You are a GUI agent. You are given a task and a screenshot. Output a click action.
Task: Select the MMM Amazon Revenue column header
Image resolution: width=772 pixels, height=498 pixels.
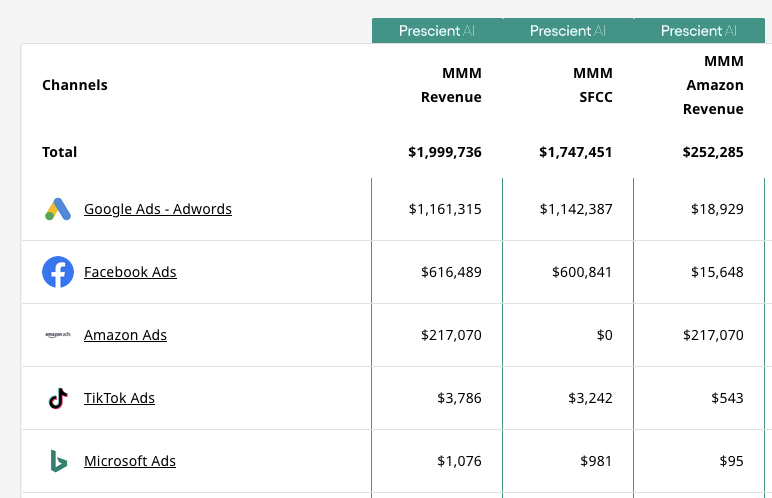pyautogui.click(x=714, y=85)
